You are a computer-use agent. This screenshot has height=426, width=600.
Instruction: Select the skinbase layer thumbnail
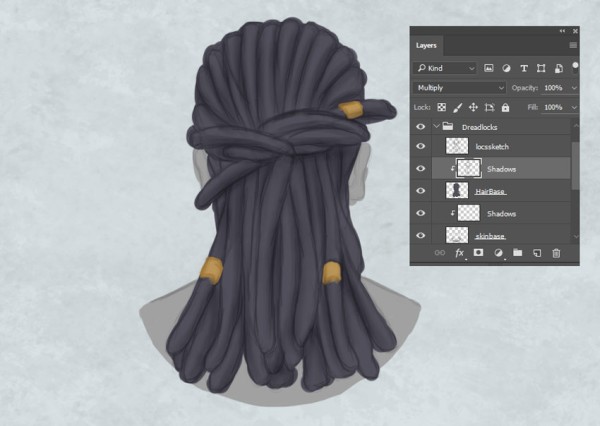tap(457, 235)
